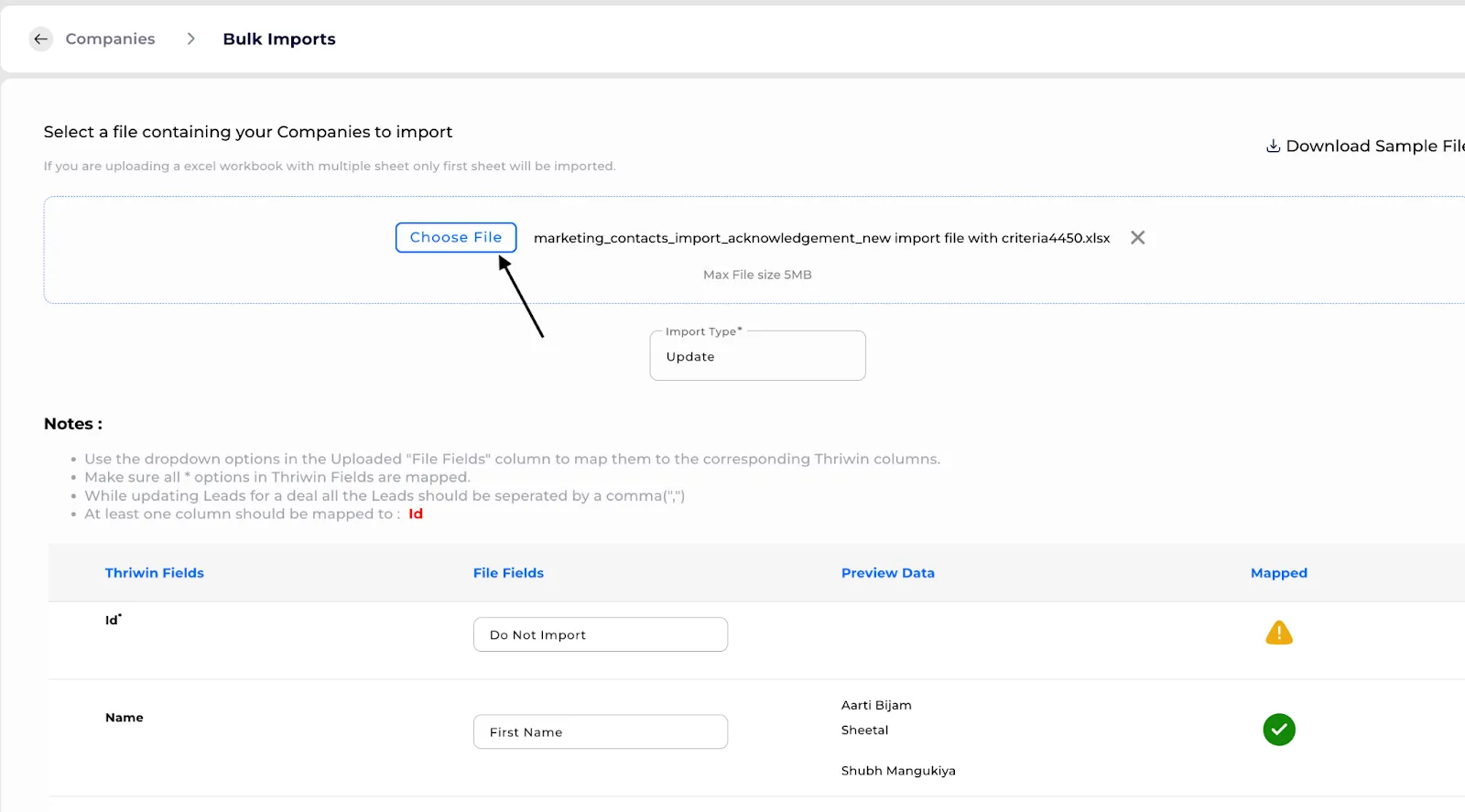Select the Bulk Imports breadcrumb title

[279, 39]
